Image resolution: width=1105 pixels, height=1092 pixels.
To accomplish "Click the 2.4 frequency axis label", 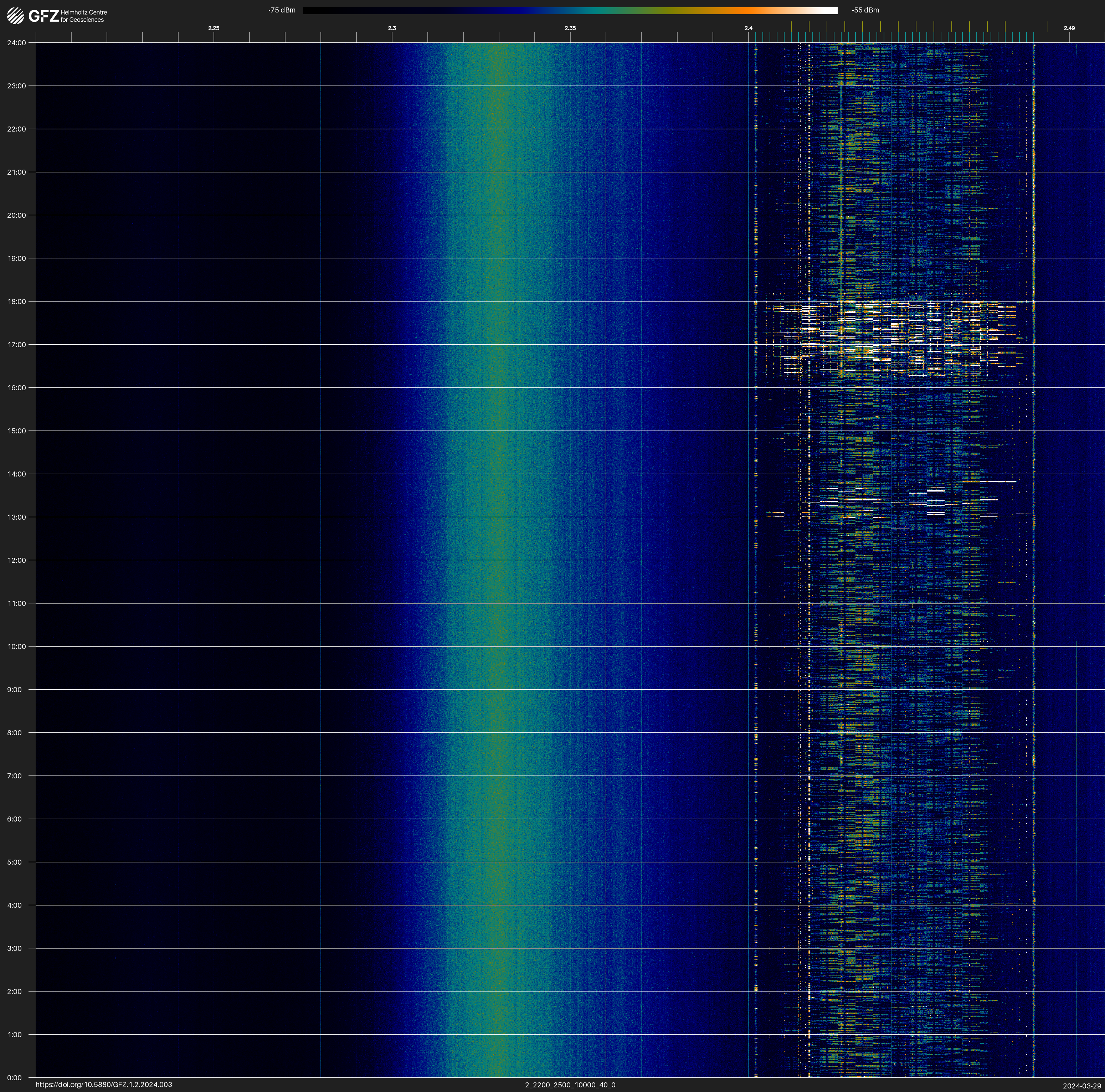I will [748, 28].
